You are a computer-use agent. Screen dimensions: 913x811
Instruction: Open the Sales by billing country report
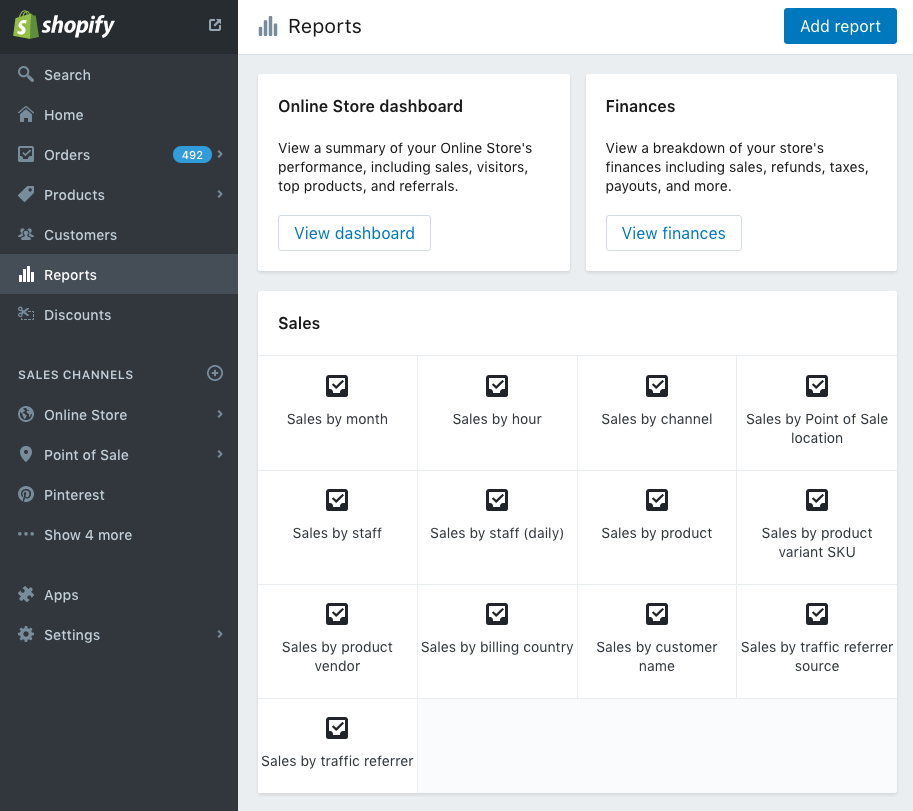coord(497,647)
